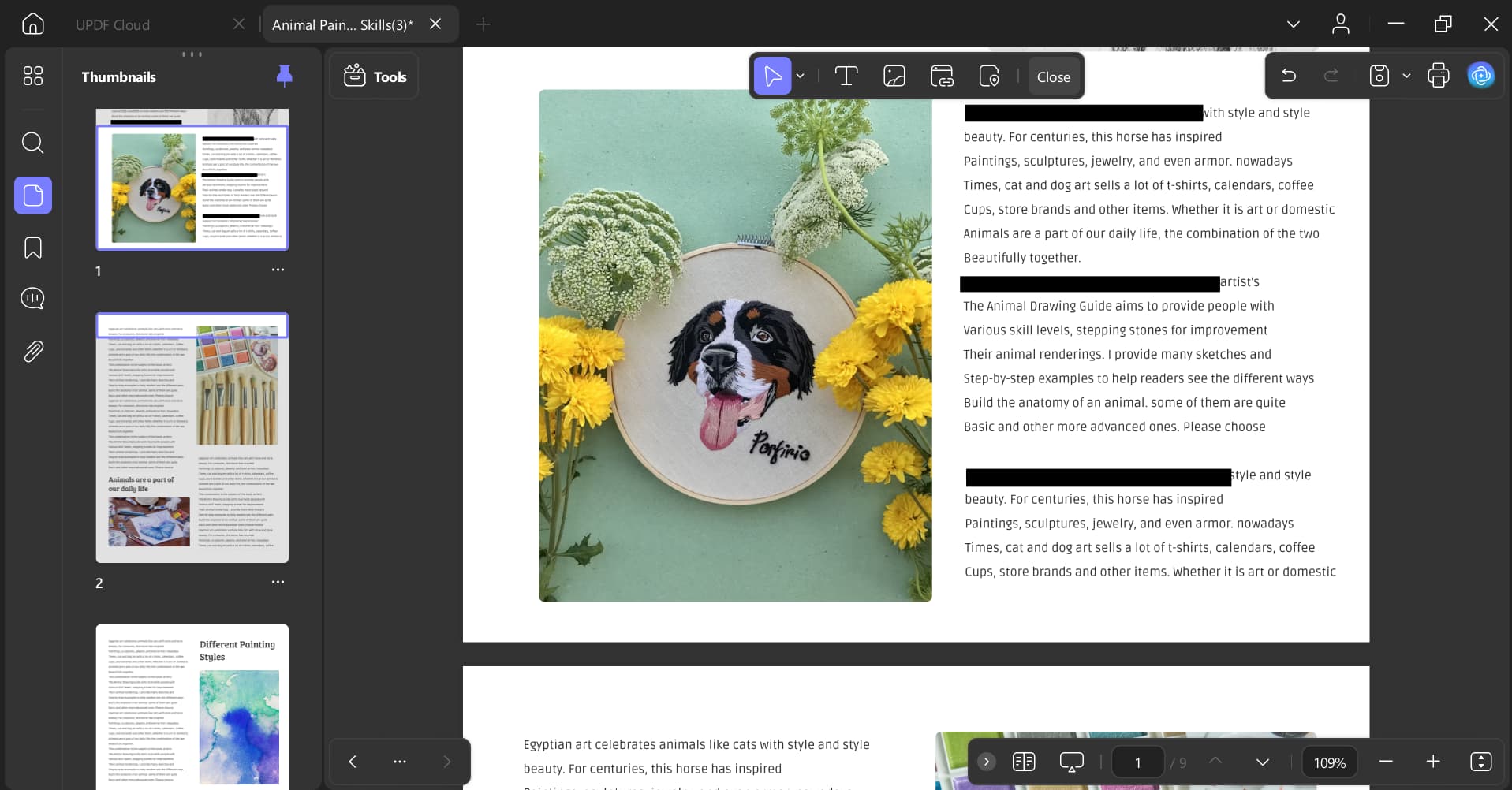The width and height of the screenshot is (1512, 790).
Task: Click the Link tool icon
Action: click(x=942, y=76)
